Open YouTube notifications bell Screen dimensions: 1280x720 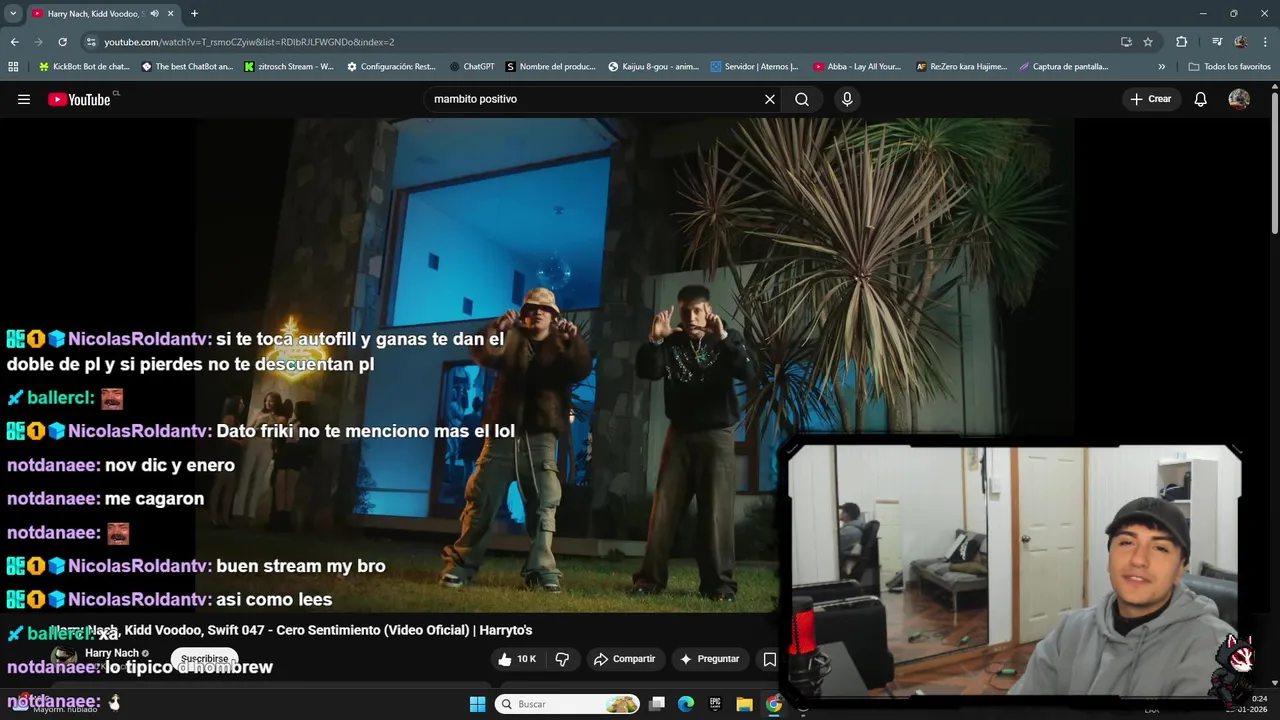(x=1201, y=99)
